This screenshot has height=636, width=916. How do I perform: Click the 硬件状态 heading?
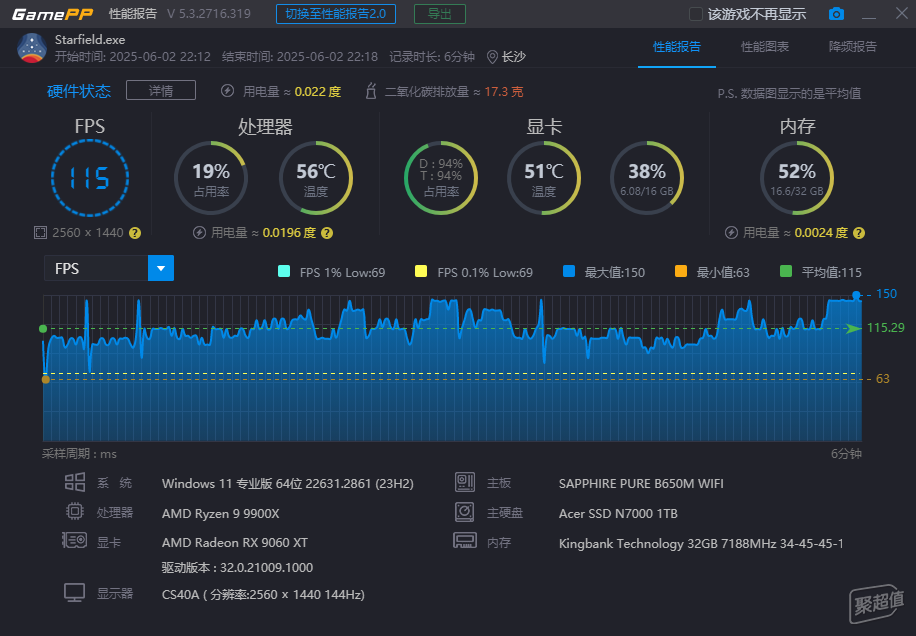pos(79,91)
